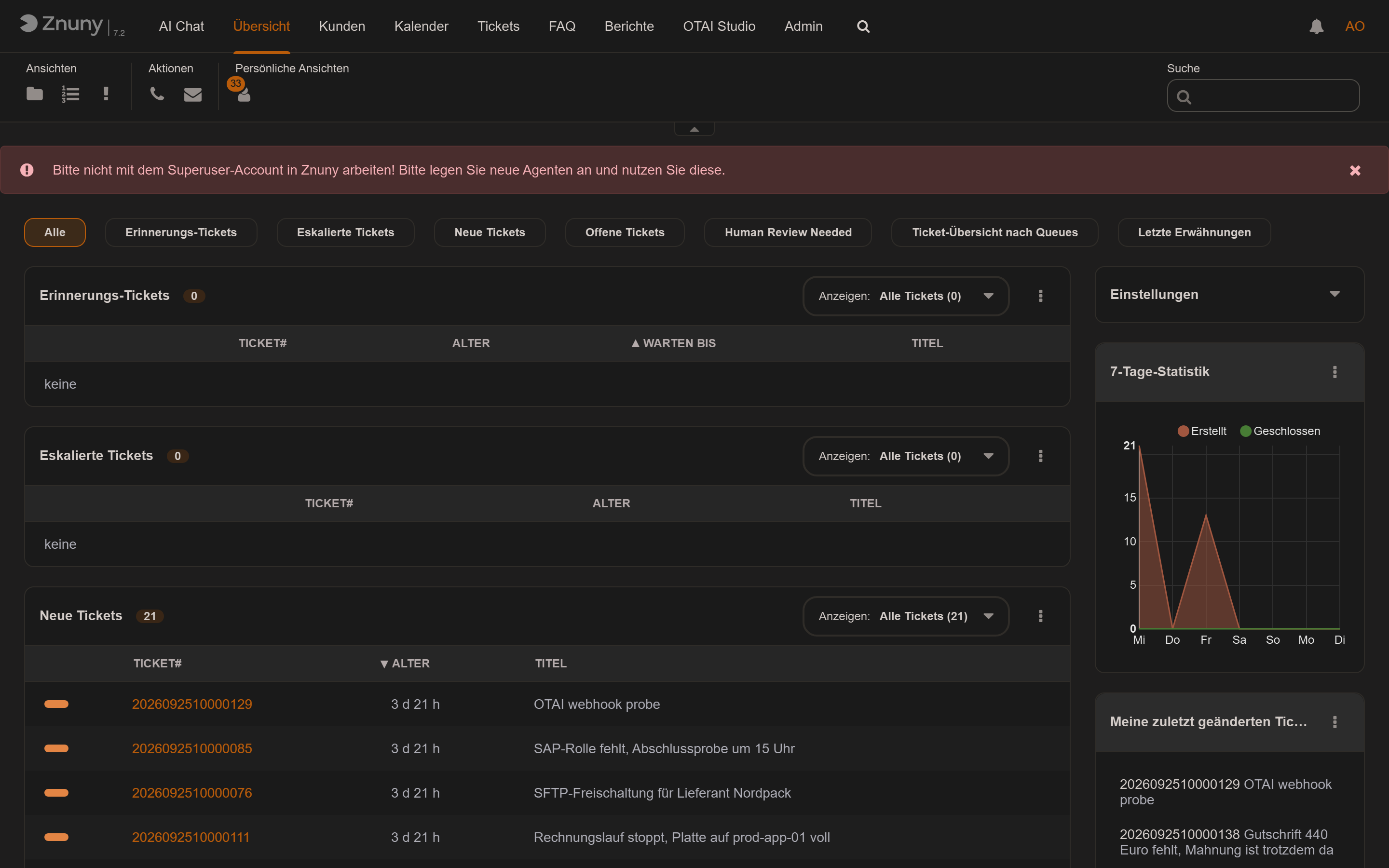Open the escalation view exclamation icon
The width and height of the screenshot is (1389, 868).
[106, 94]
